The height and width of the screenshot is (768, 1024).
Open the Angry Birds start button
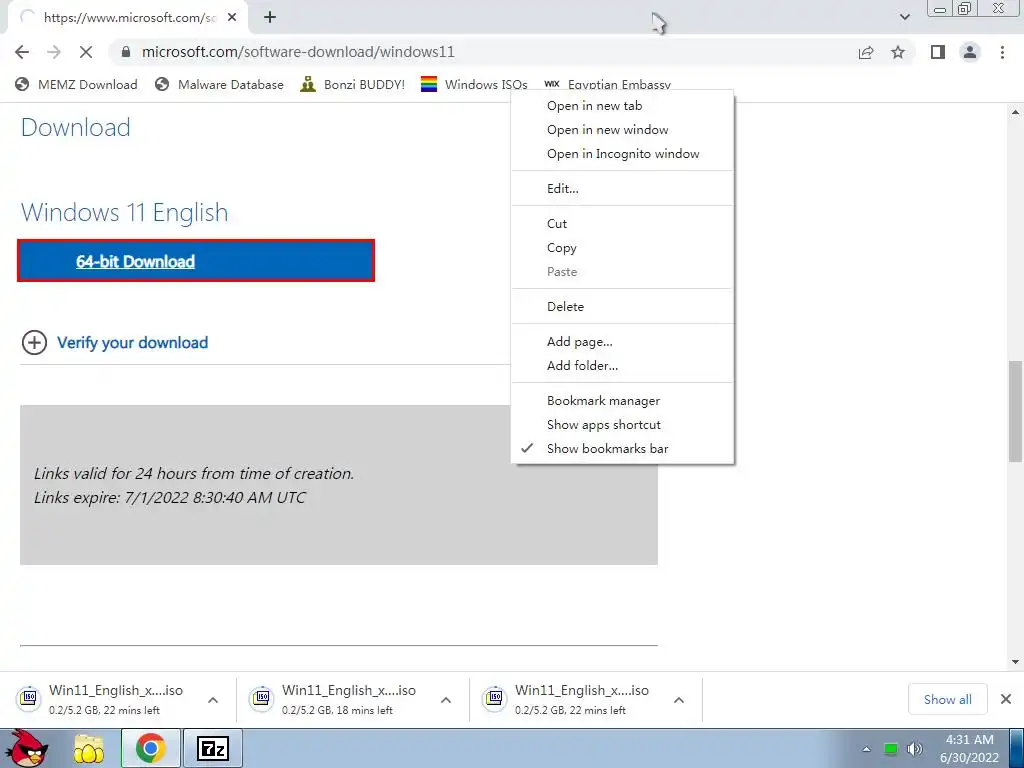pyautogui.click(x=27, y=748)
